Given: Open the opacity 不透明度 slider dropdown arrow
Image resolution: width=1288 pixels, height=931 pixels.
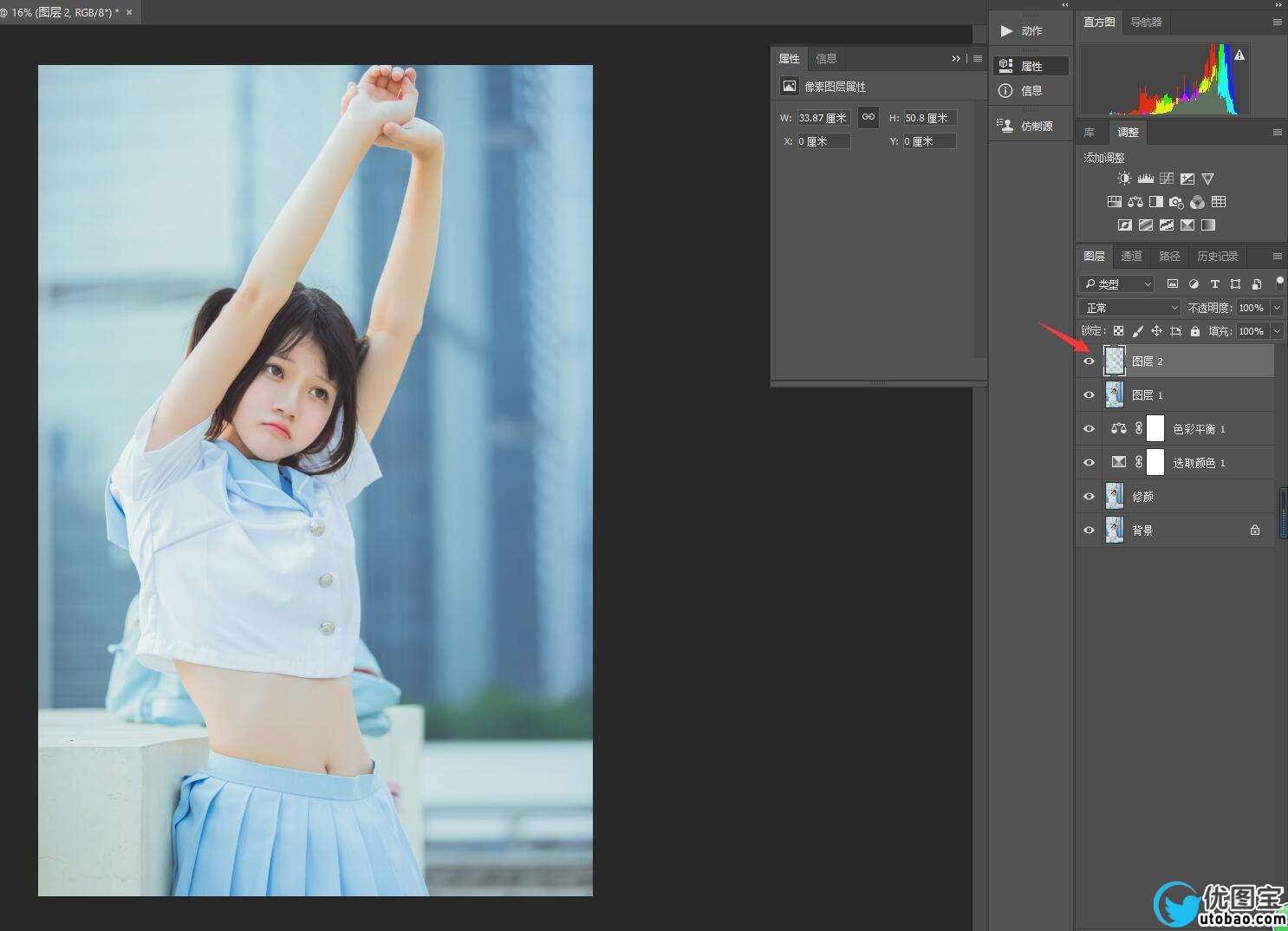Looking at the screenshot, I should point(1277,308).
